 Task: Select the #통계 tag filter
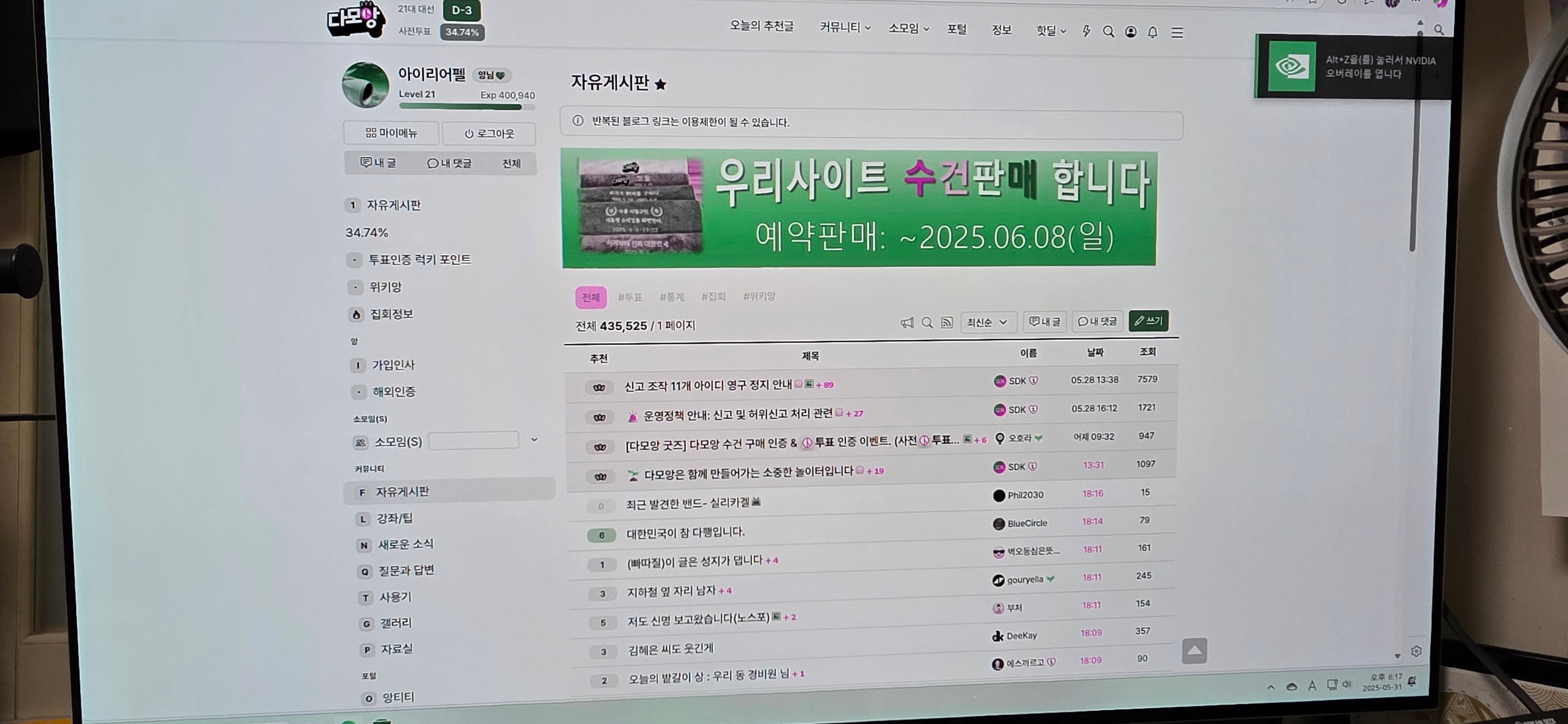click(x=672, y=297)
